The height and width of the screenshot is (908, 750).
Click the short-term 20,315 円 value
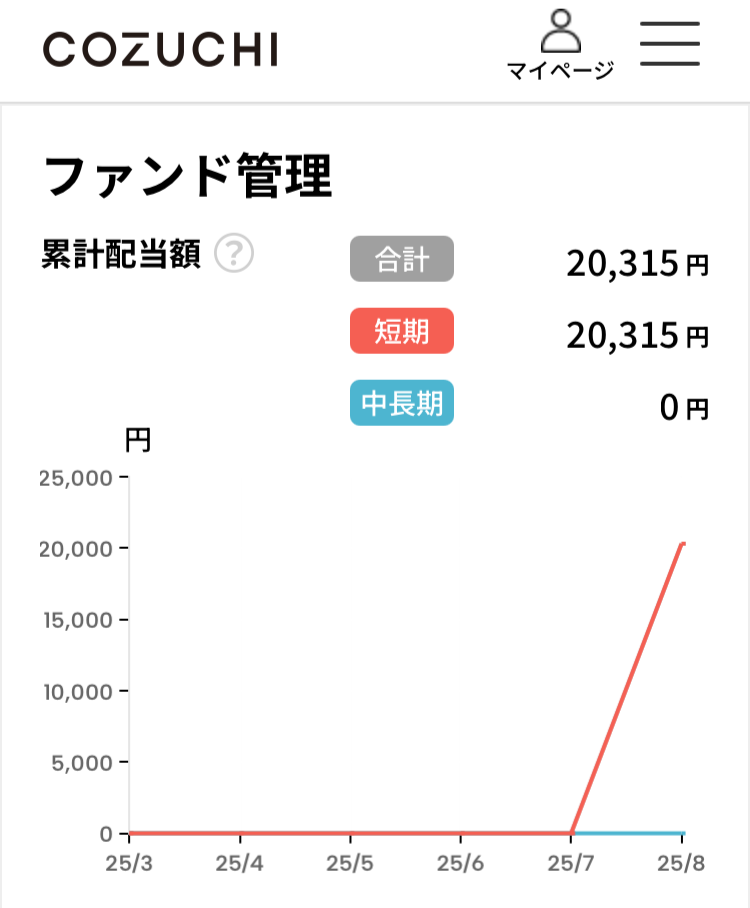[x=637, y=335]
